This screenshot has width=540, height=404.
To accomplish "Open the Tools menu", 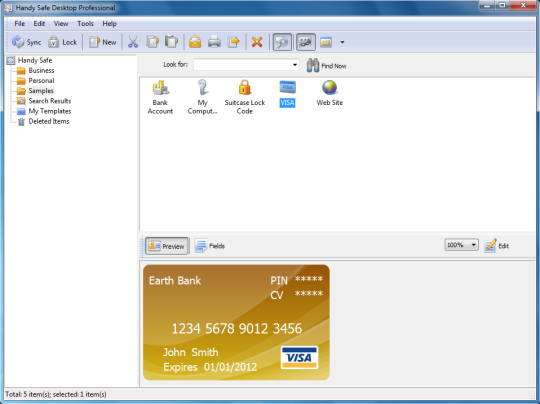I will point(85,24).
